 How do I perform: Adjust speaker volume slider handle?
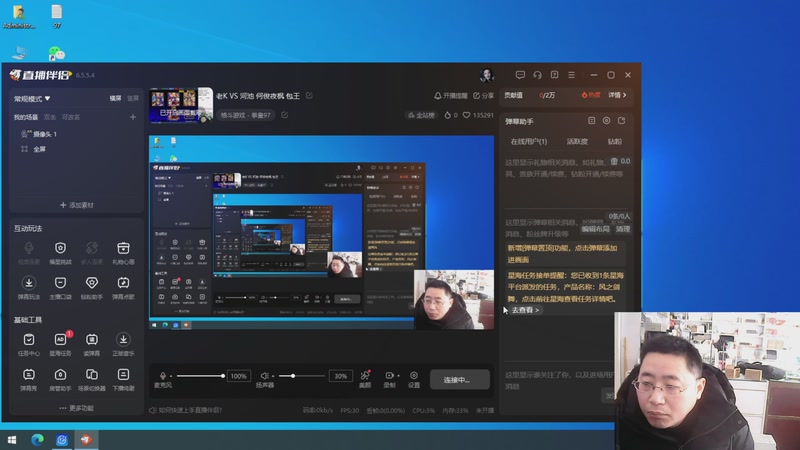pyautogui.click(x=293, y=376)
